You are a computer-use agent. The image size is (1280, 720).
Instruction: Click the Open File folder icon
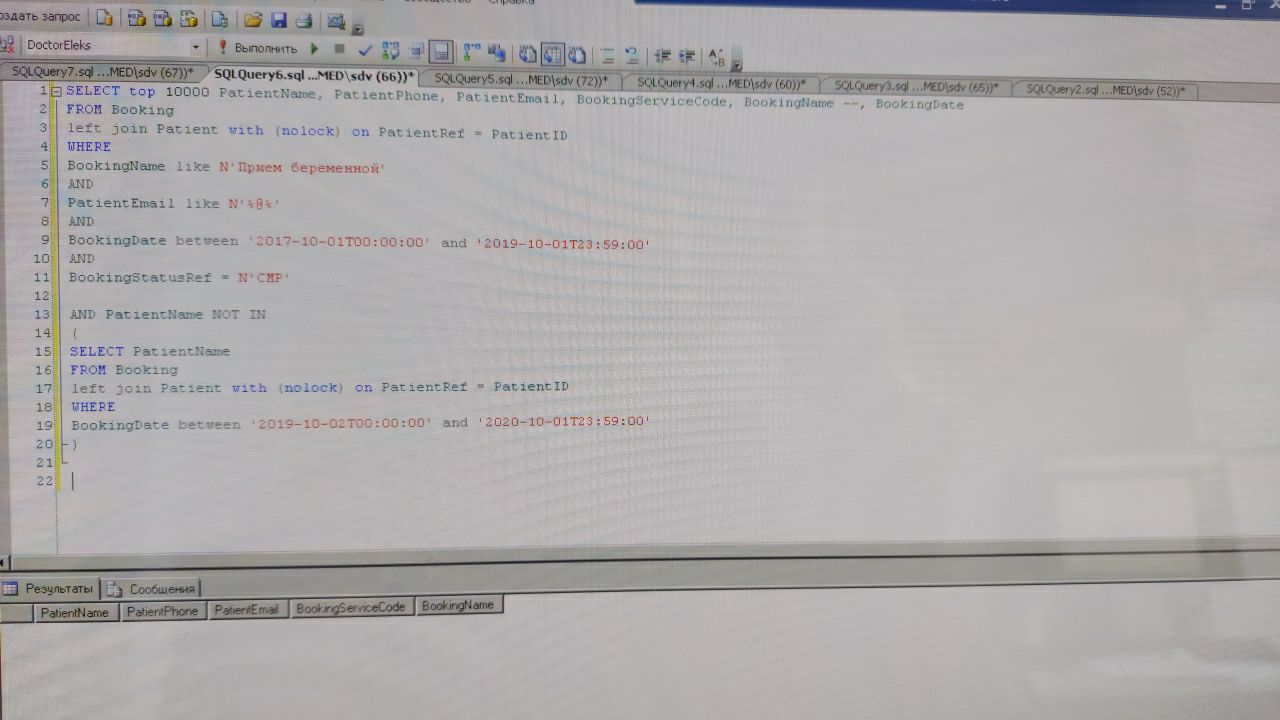coord(253,19)
